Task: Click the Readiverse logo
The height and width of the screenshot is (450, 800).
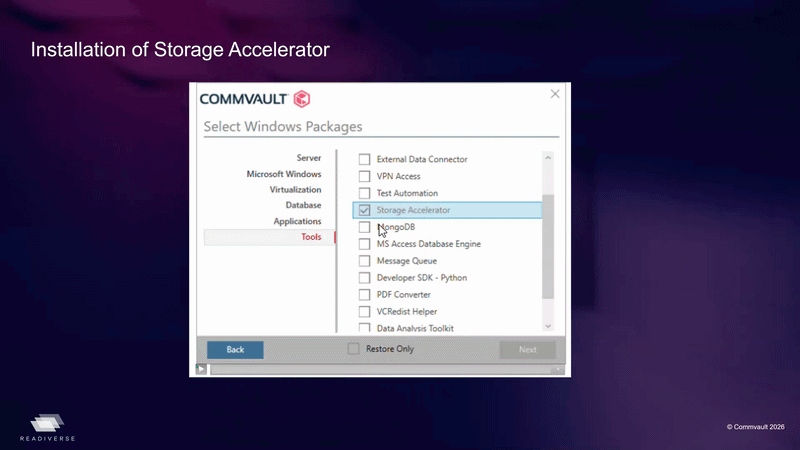Action: (47, 427)
